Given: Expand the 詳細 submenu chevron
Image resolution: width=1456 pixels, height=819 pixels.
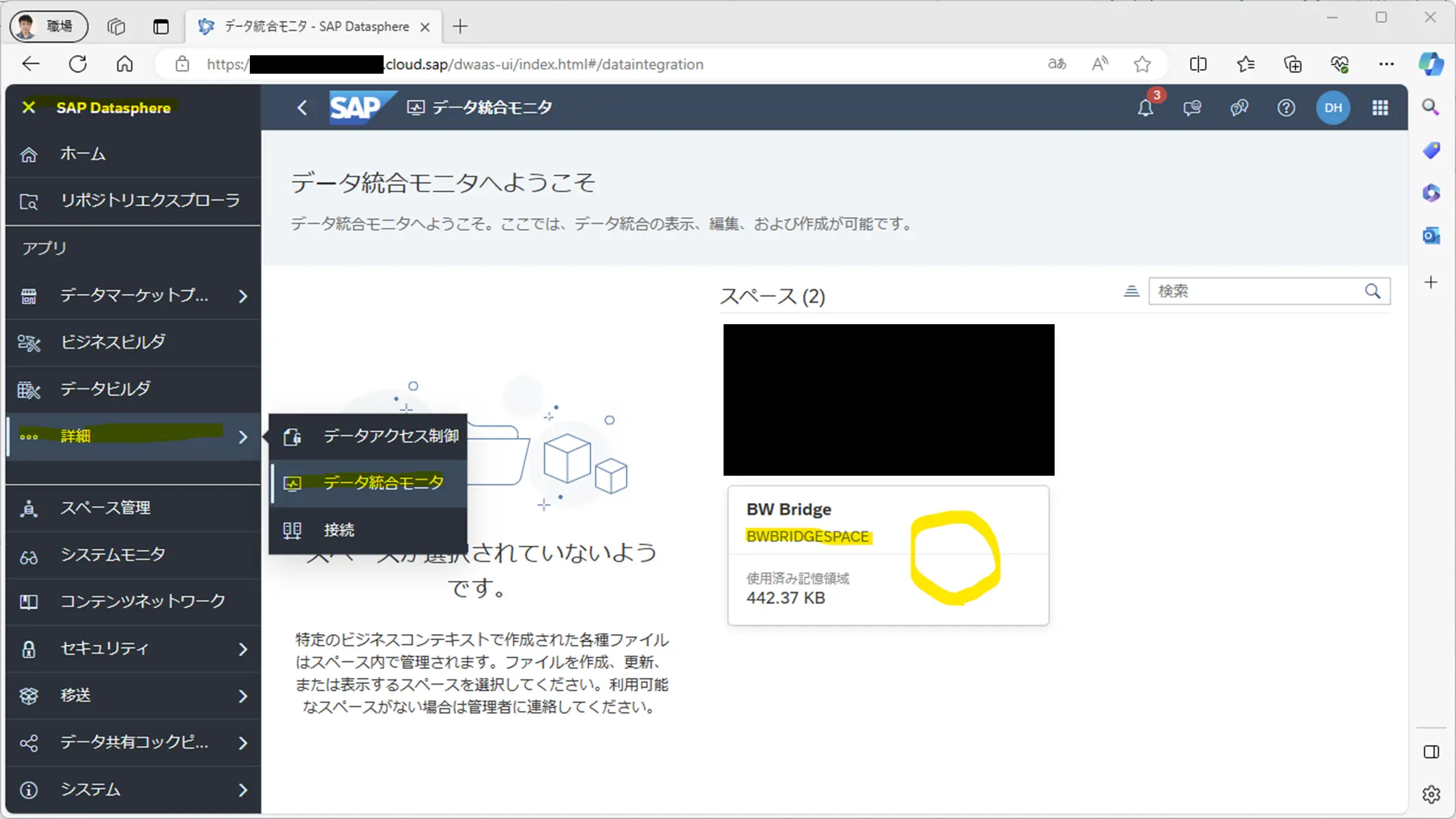Looking at the screenshot, I should pyautogui.click(x=243, y=437).
